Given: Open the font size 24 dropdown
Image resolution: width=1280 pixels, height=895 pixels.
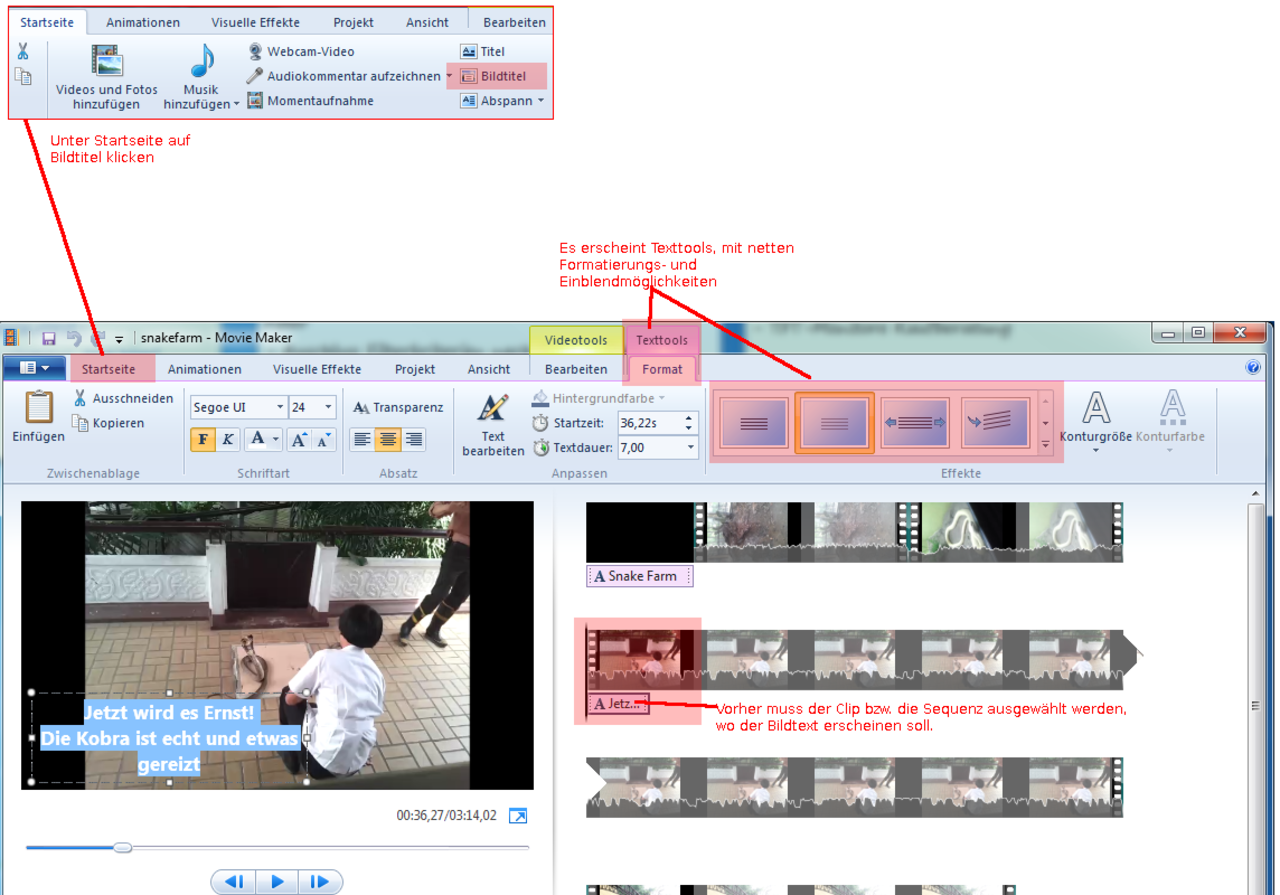Looking at the screenshot, I should (328, 407).
